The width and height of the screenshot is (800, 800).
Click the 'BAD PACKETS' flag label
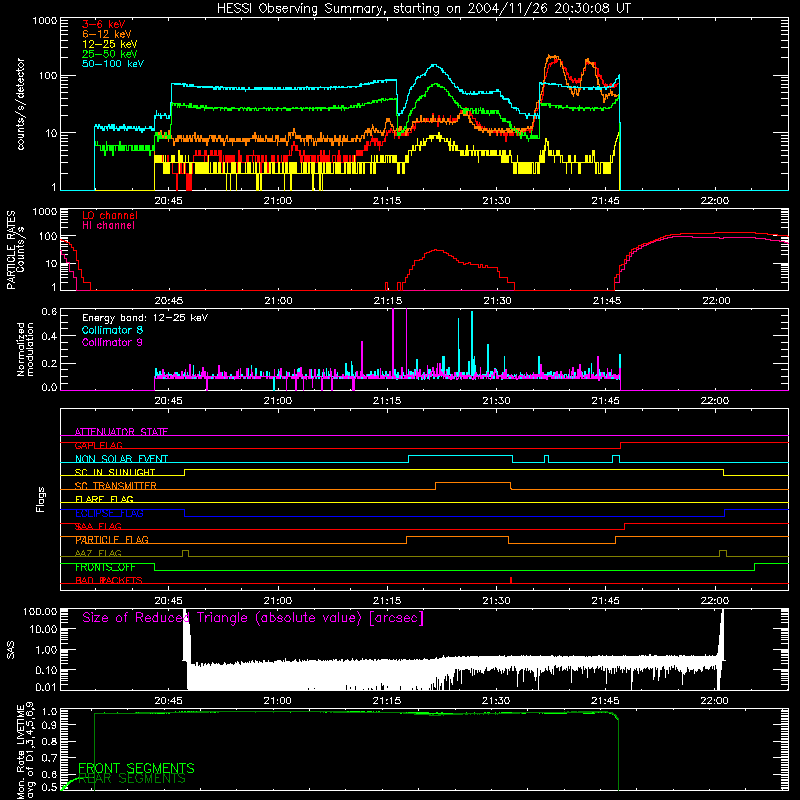tap(109, 581)
